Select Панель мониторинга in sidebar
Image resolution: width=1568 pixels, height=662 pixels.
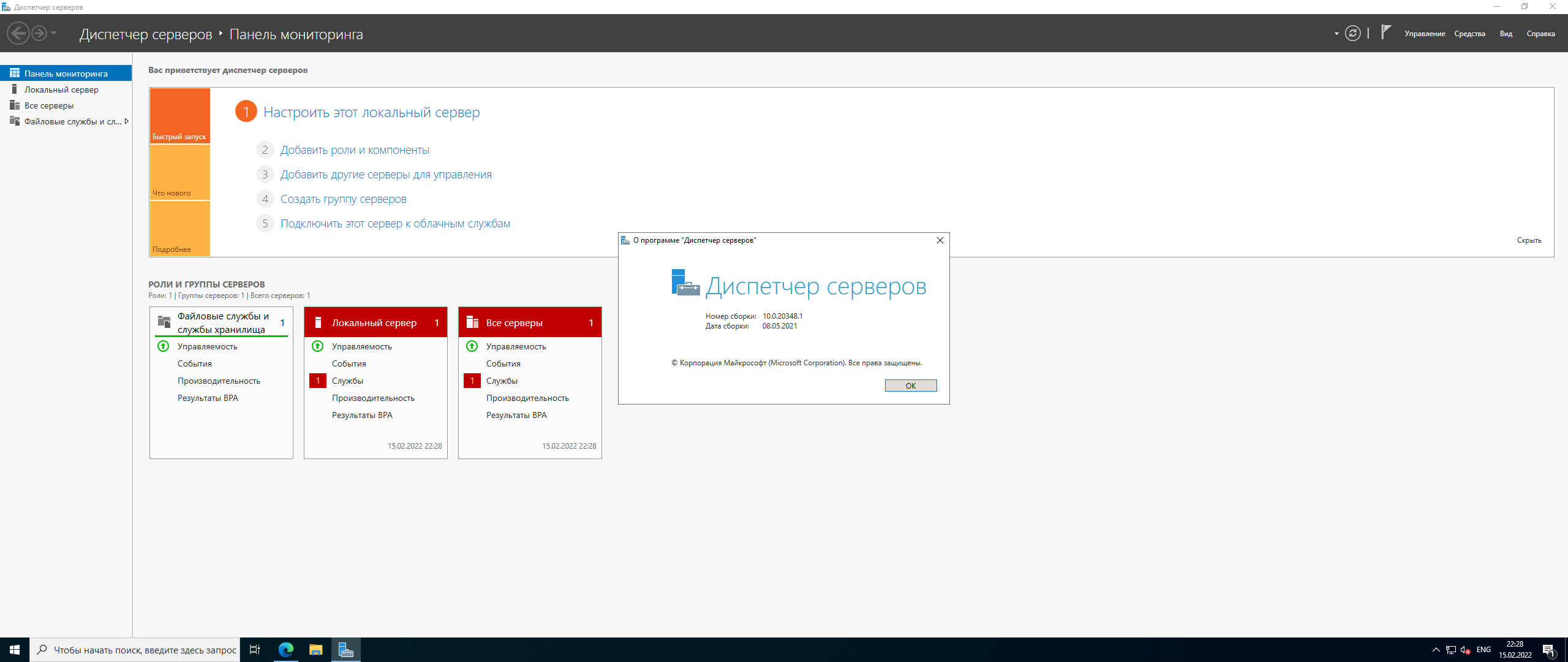(x=66, y=74)
